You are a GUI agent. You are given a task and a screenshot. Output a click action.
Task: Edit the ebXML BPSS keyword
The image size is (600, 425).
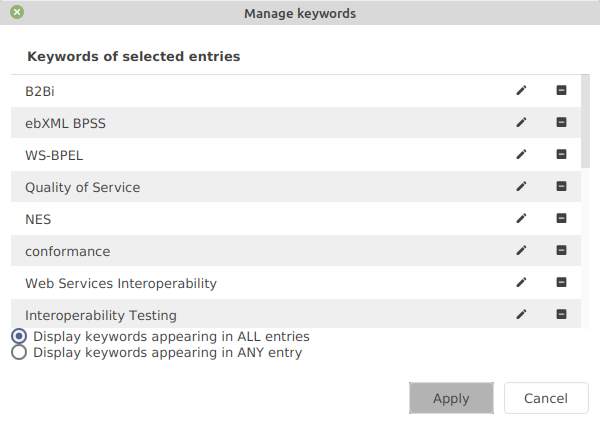(521, 123)
